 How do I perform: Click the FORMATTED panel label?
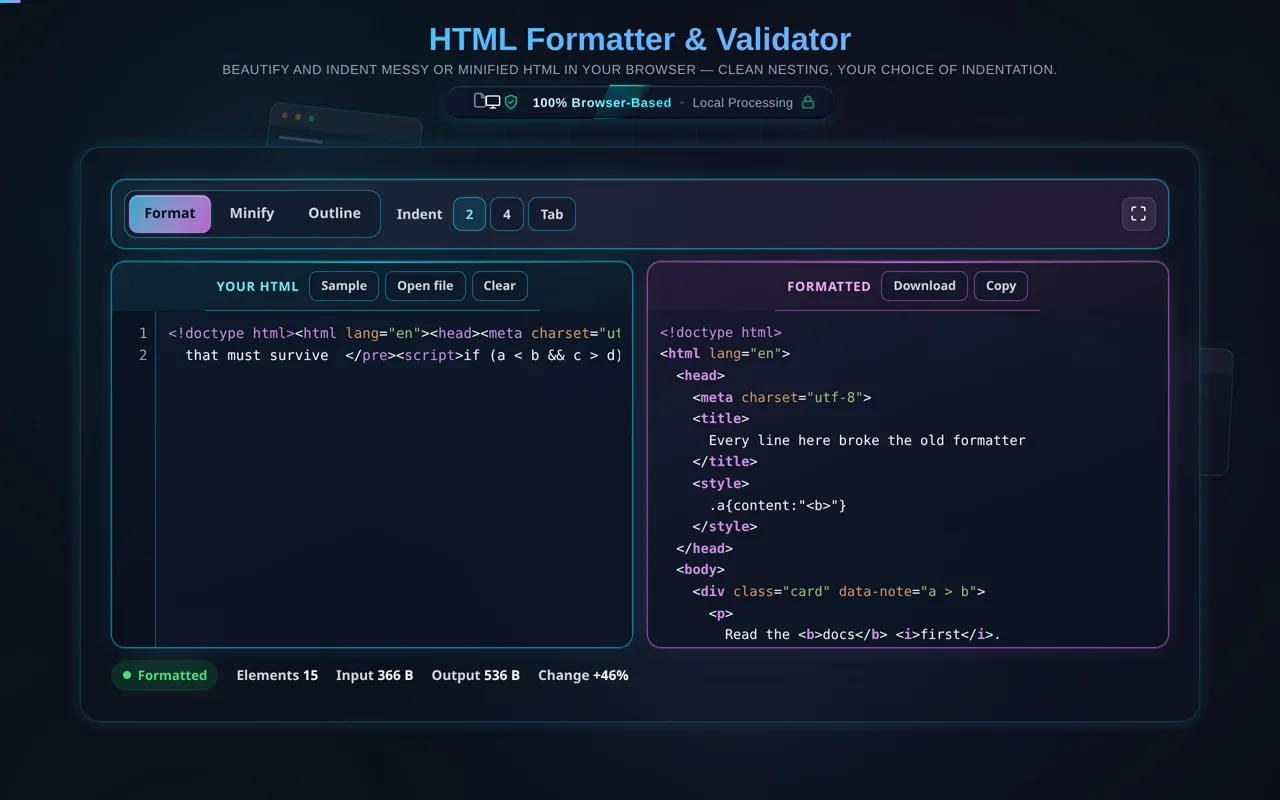coord(829,287)
